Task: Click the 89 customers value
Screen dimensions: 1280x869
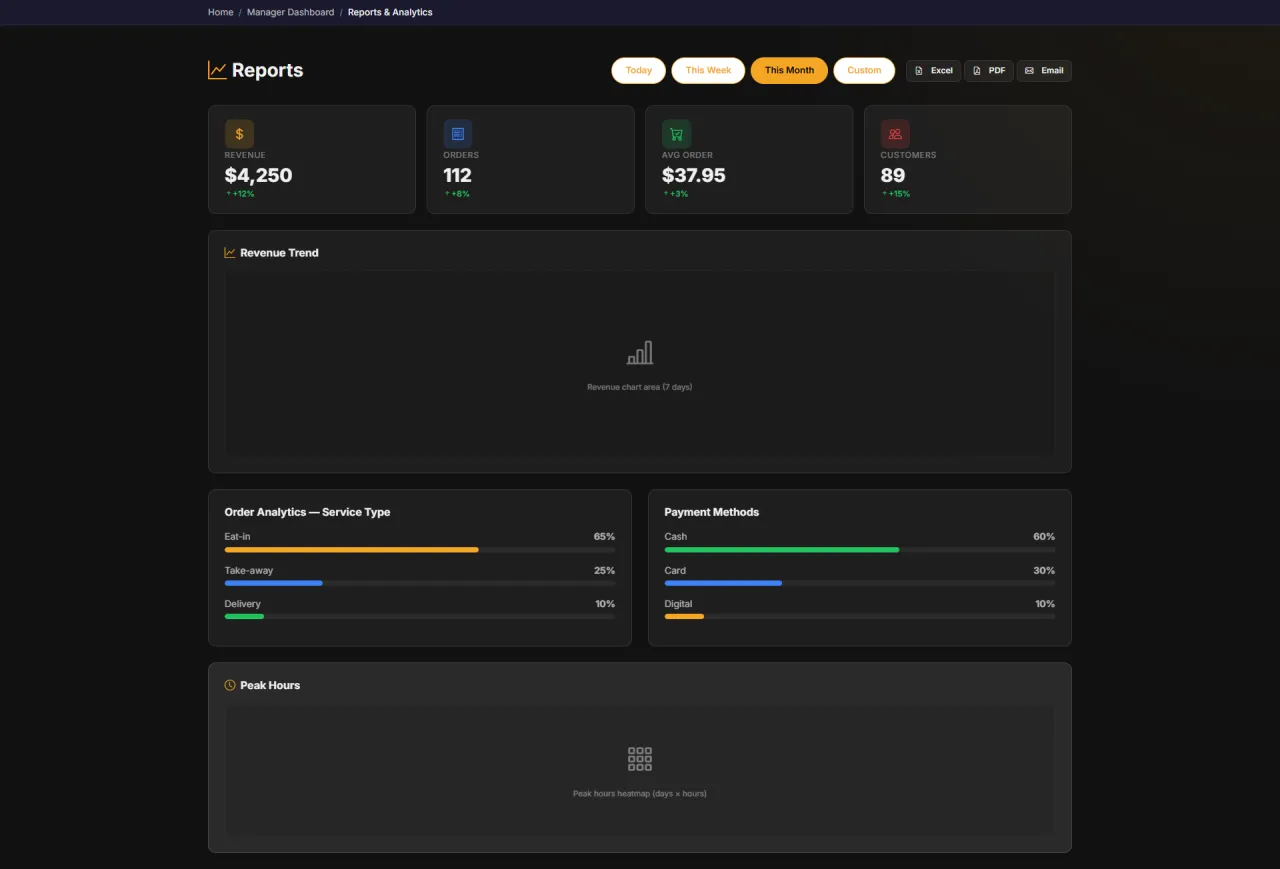Action: pyautogui.click(x=893, y=175)
